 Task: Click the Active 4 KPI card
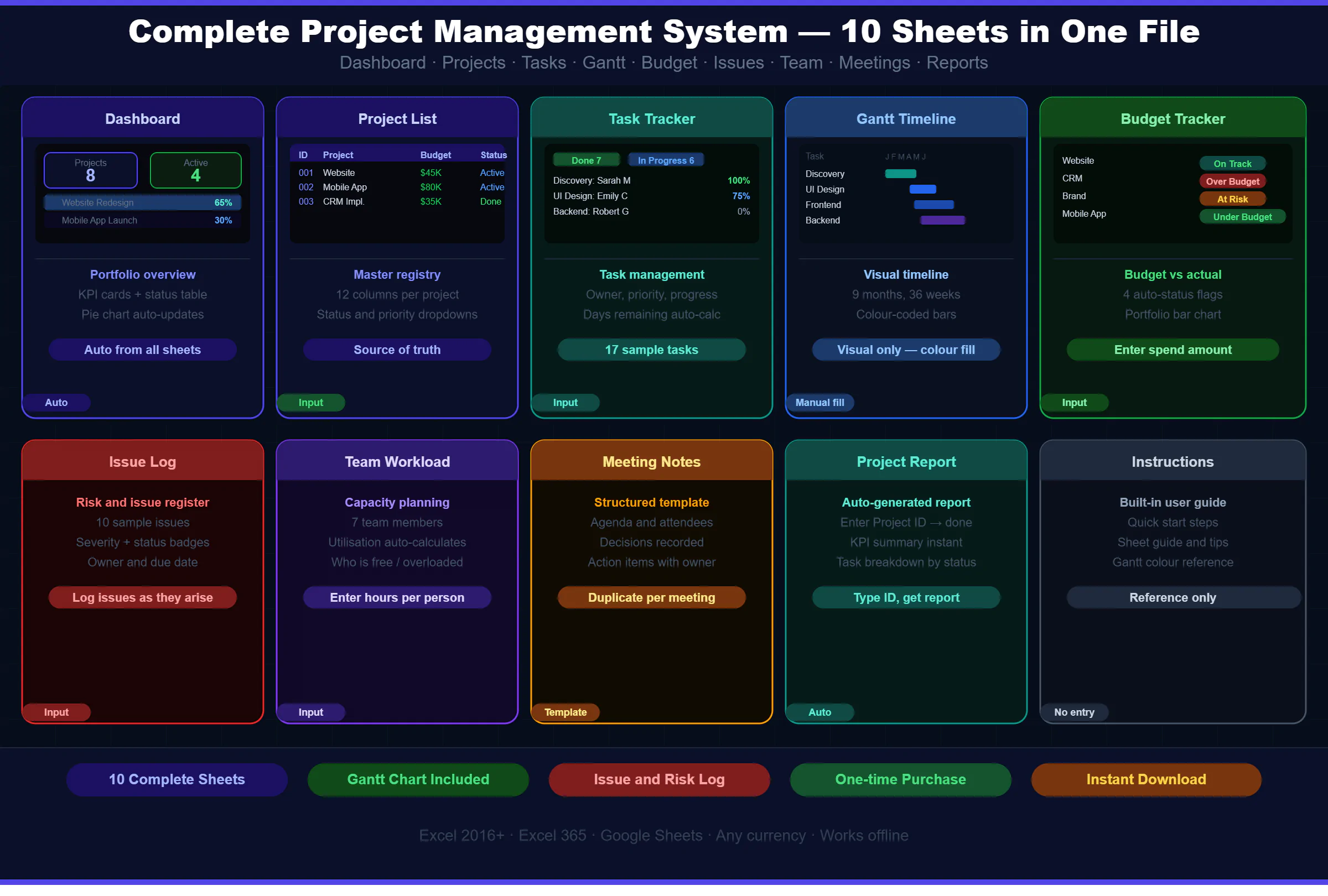[195, 170]
